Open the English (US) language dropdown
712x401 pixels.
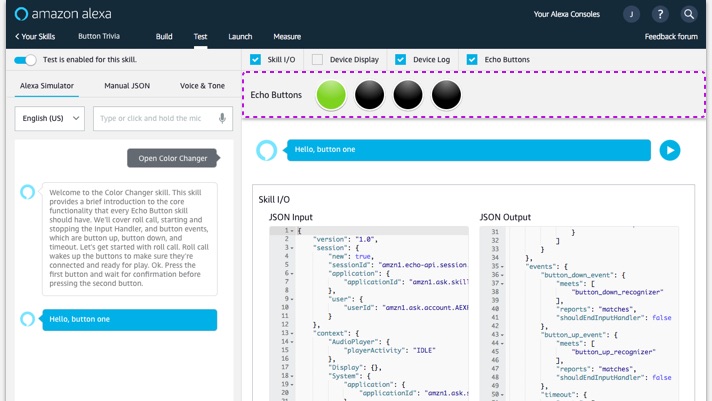[x=49, y=119]
